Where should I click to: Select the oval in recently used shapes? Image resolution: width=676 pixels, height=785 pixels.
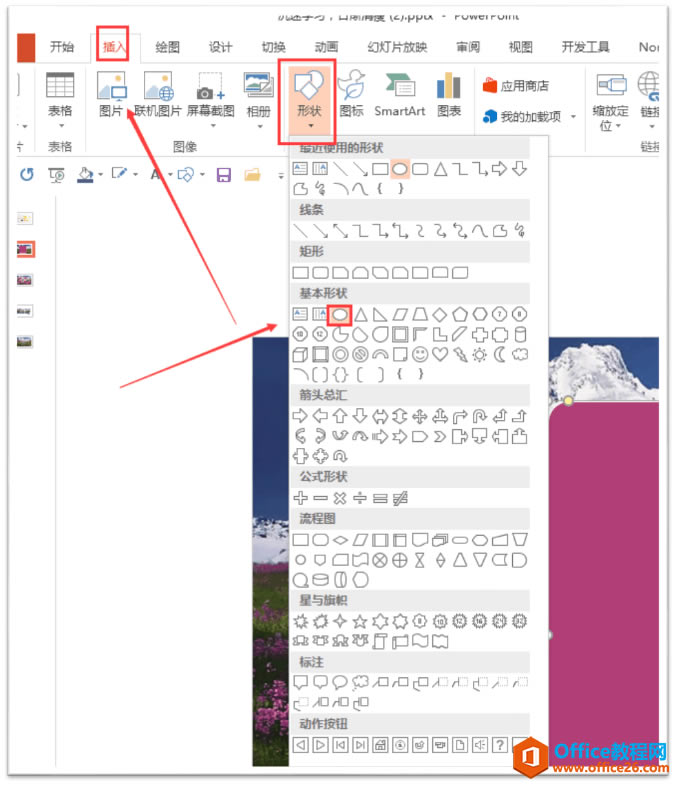click(x=400, y=169)
